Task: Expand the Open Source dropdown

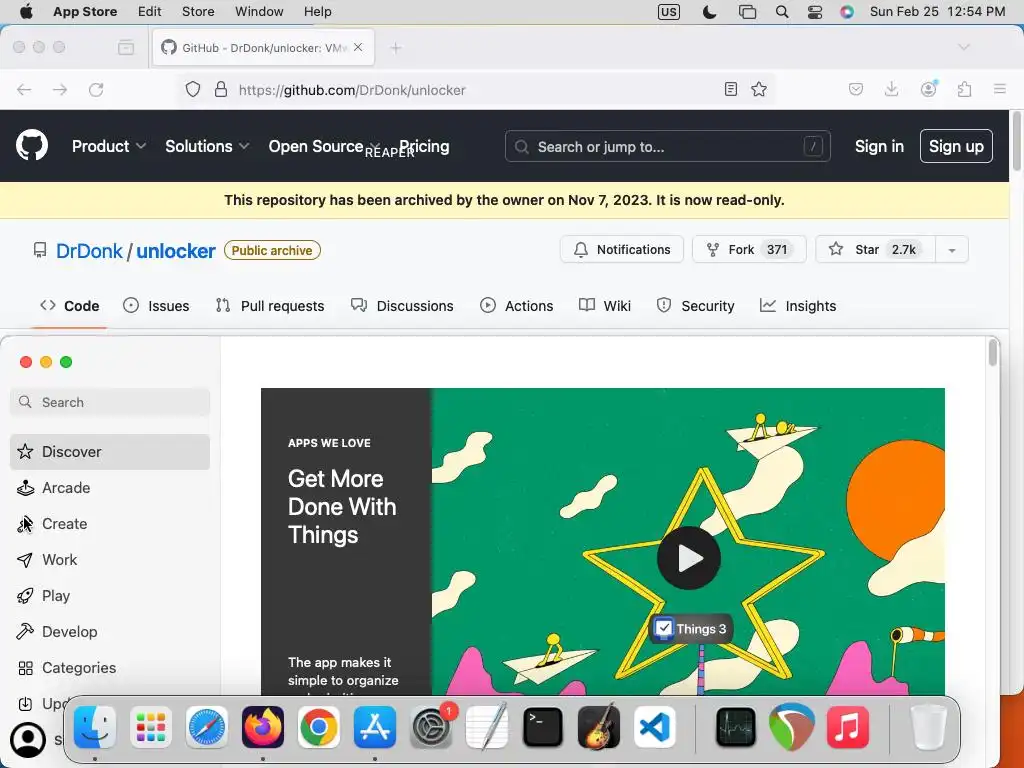Action: pyautogui.click(x=324, y=146)
